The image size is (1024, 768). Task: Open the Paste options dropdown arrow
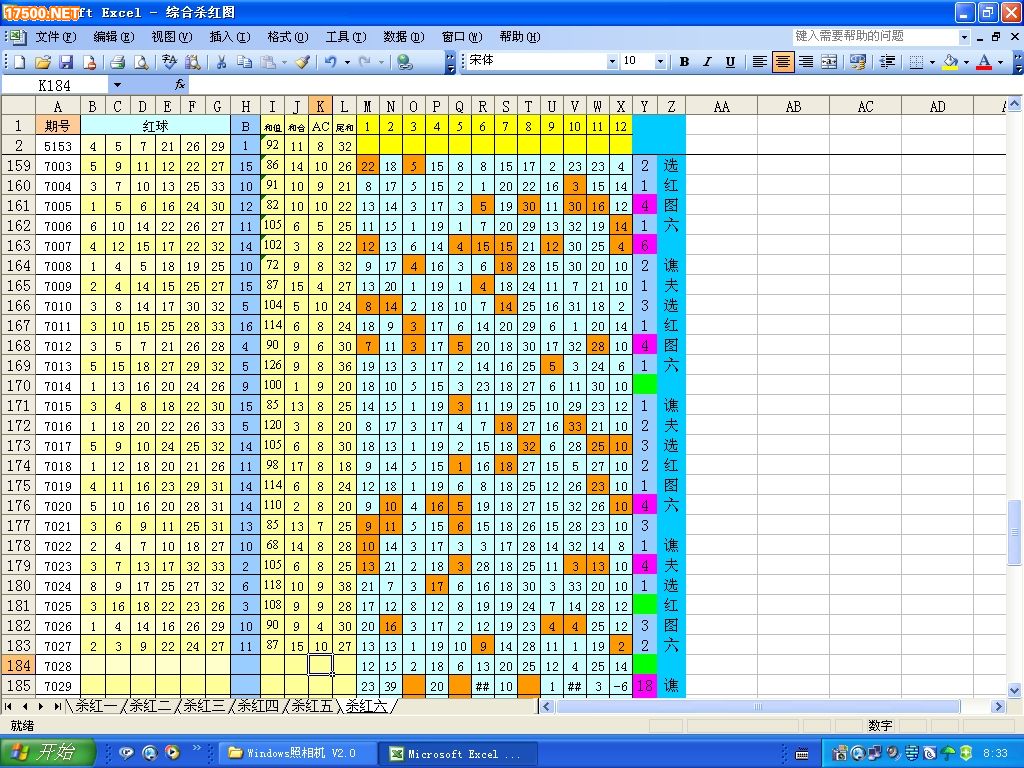coord(285,62)
